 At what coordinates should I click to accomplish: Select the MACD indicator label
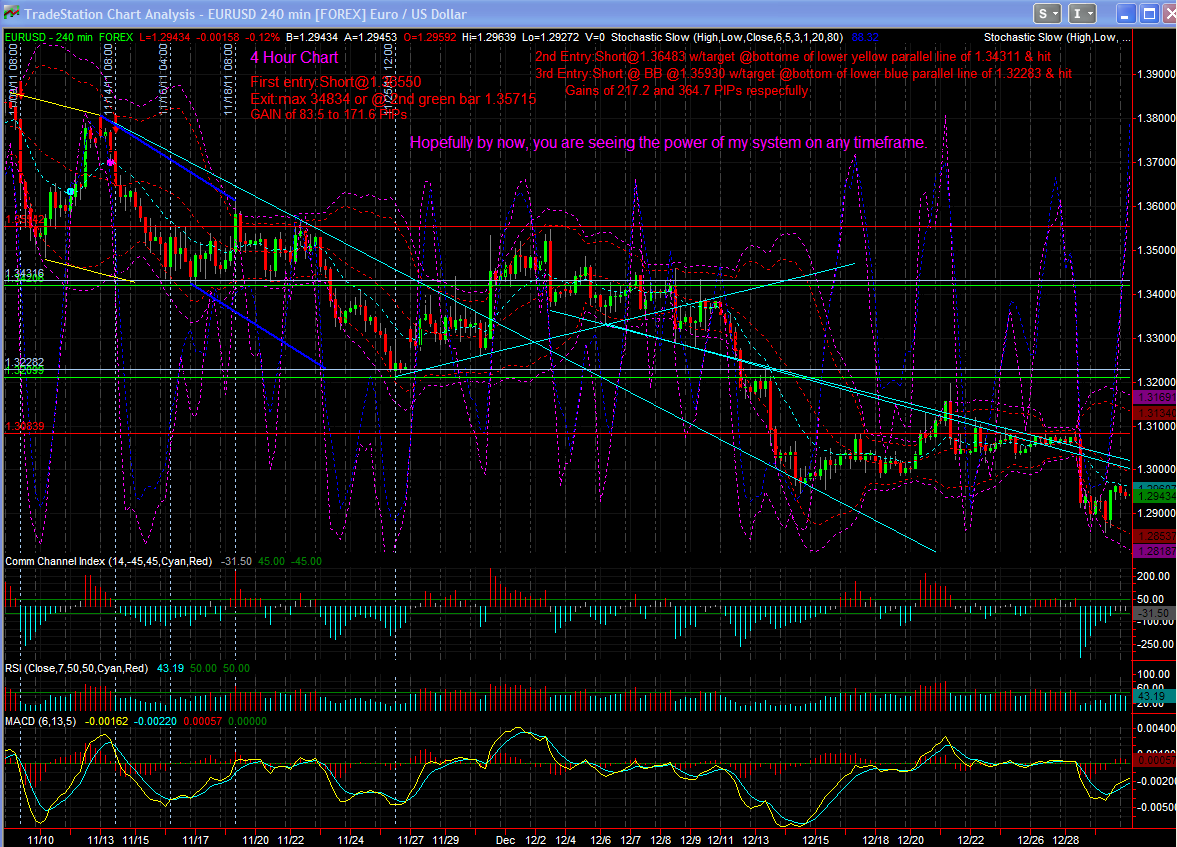(x=41, y=721)
